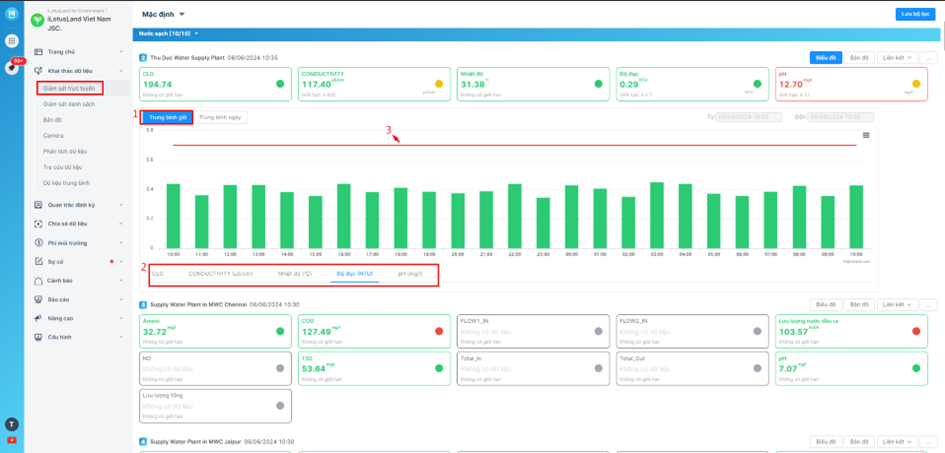Open the apps grid icon in the left rail
The width and height of the screenshot is (945, 453).
[11, 41]
